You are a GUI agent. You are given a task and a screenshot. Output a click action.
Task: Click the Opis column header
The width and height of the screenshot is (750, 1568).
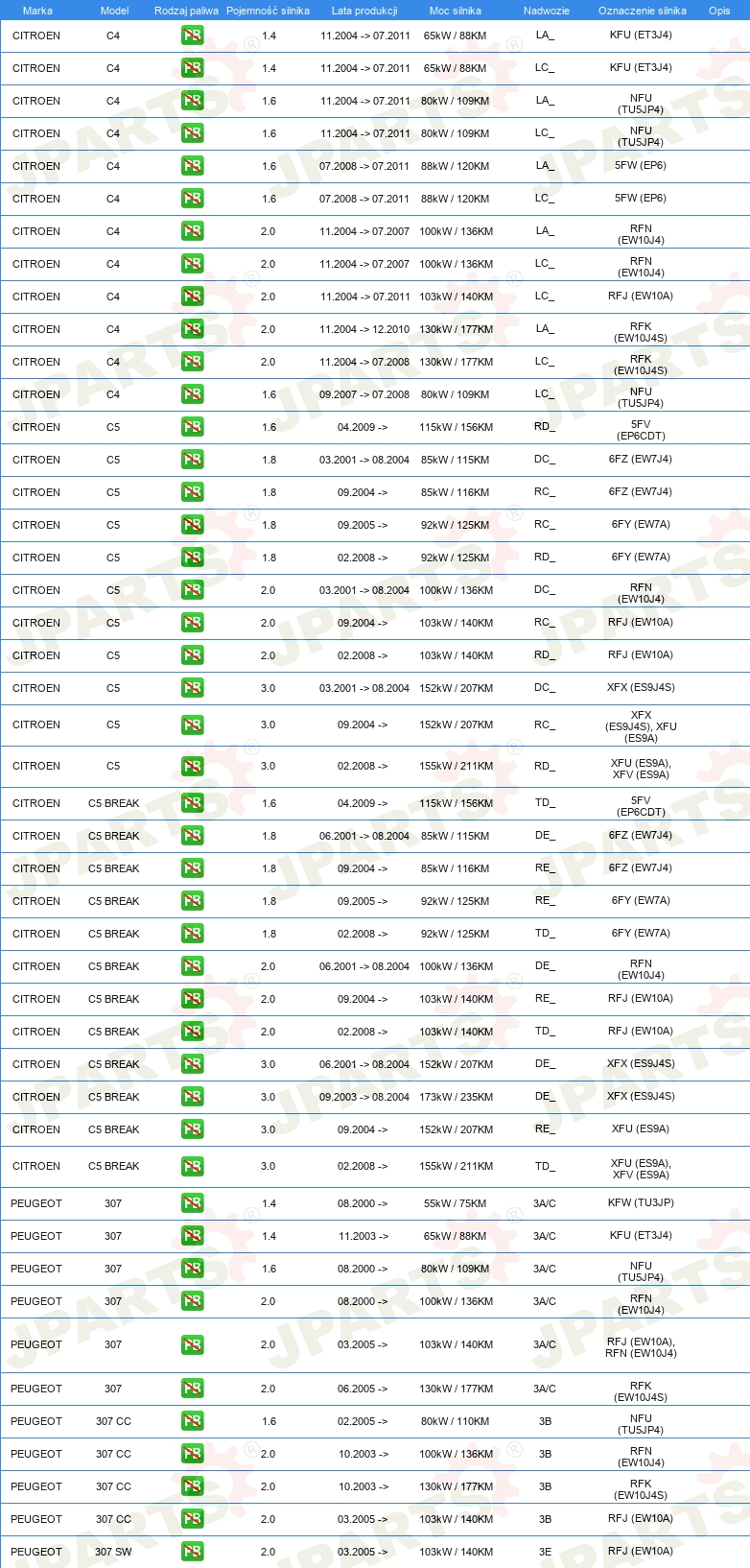pos(719,11)
